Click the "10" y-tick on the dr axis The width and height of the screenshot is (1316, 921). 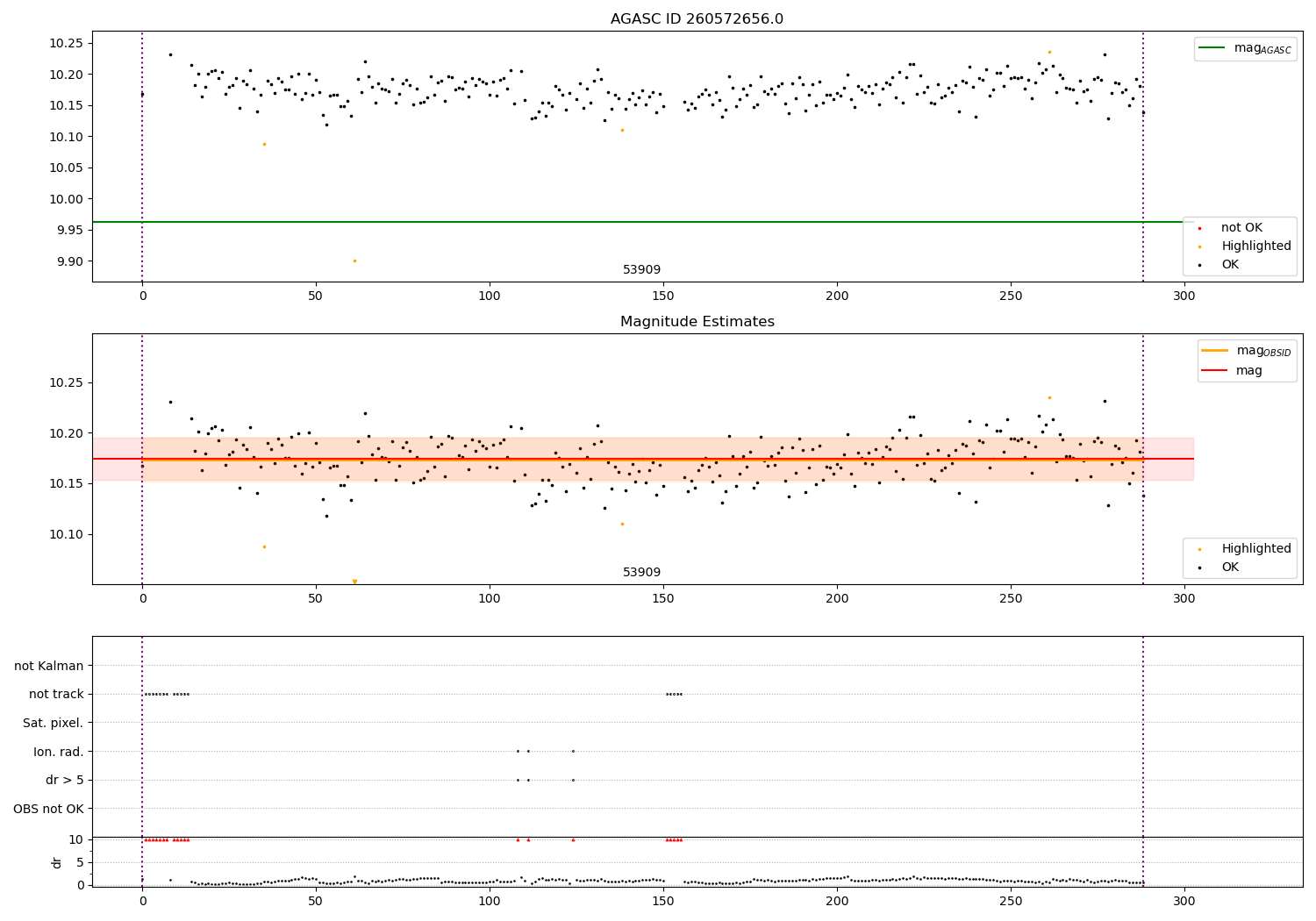(x=76, y=839)
